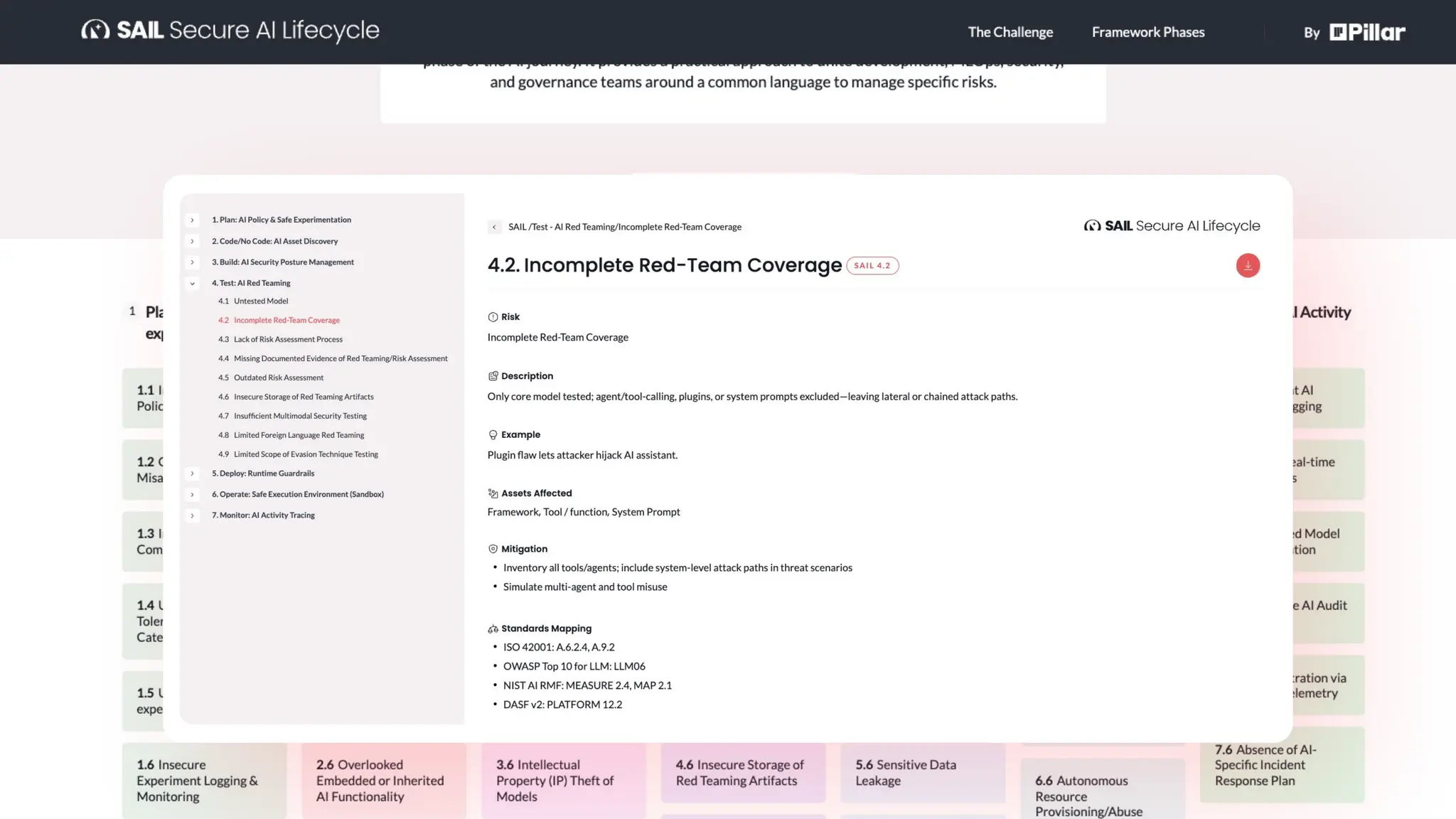Expand the 1. Plan section chevron
This screenshot has width=1456, height=819.
(x=192, y=220)
